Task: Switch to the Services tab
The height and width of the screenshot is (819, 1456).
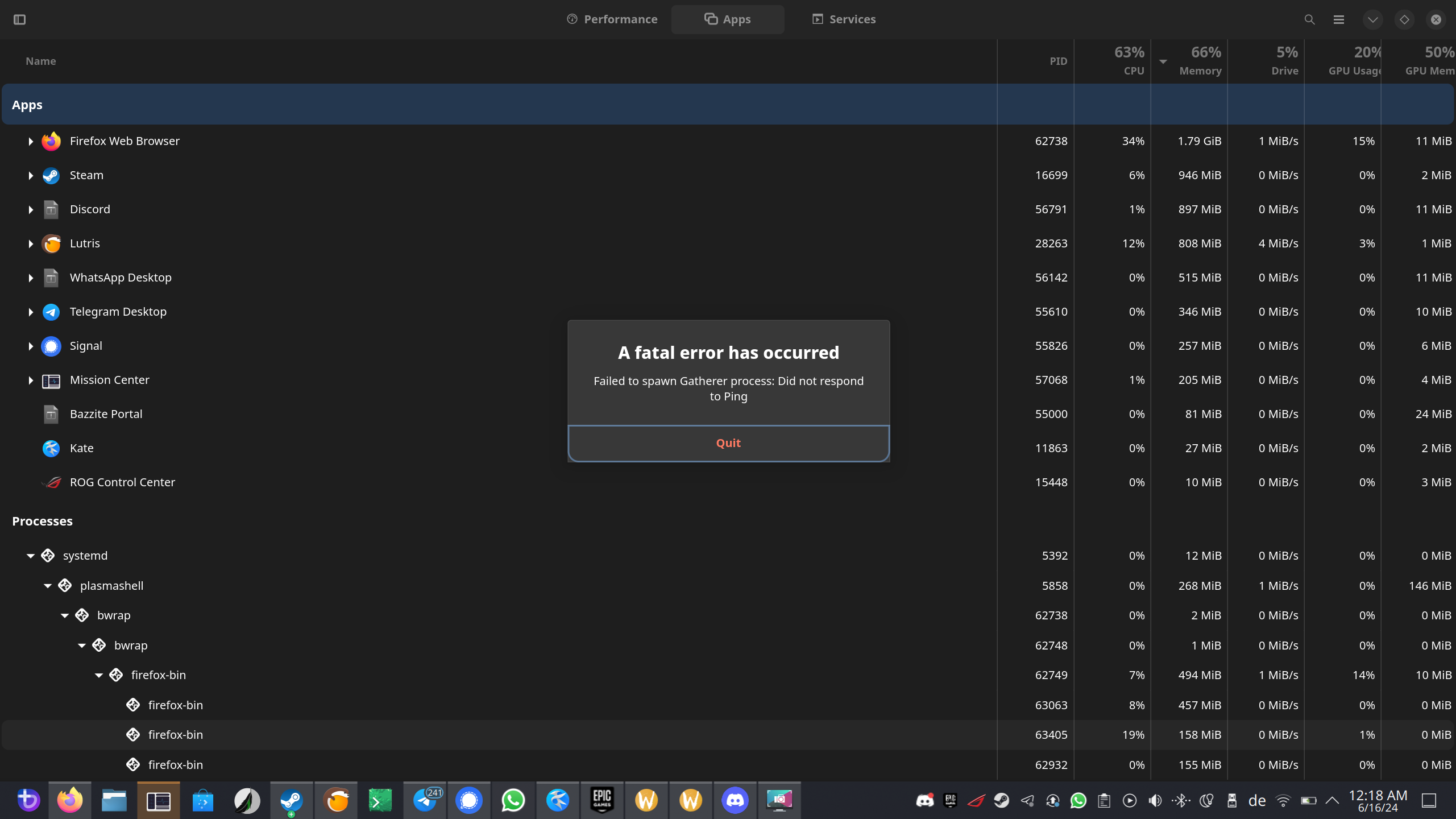Action: pos(844,19)
